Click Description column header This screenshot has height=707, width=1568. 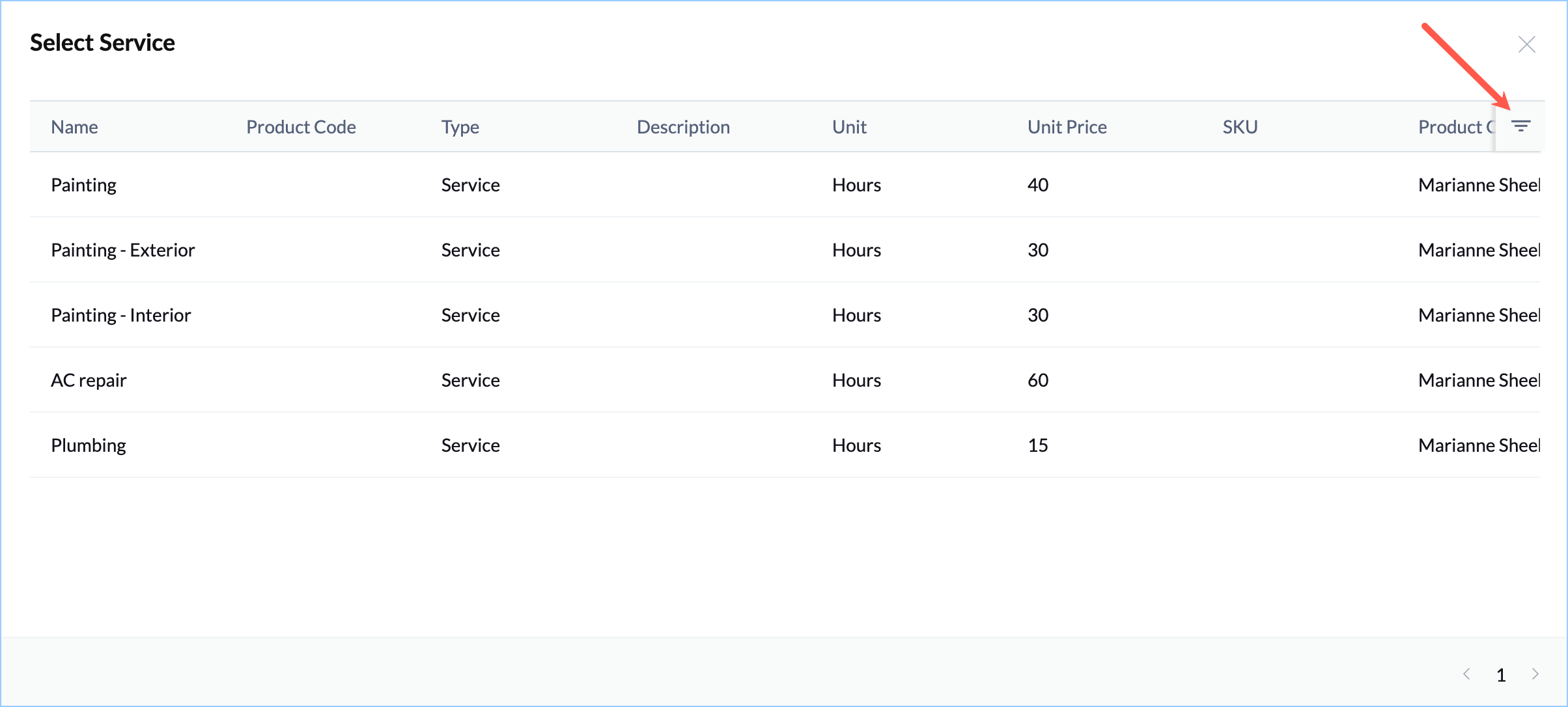click(x=683, y=127)
